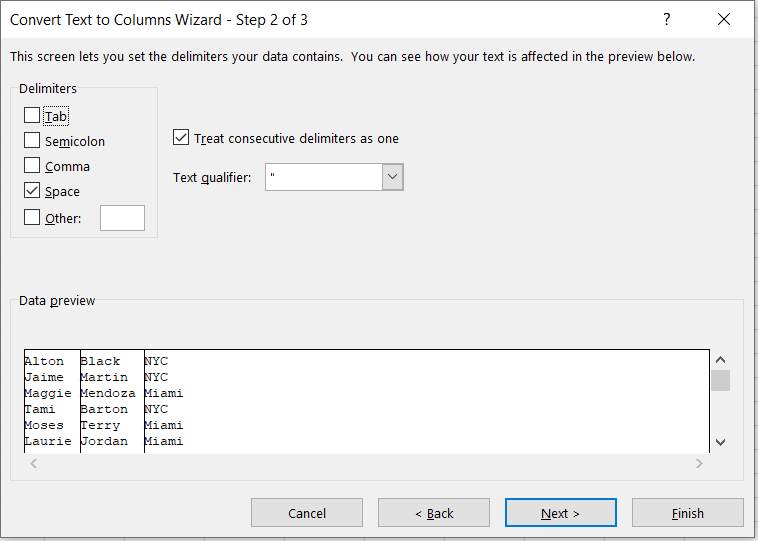Check the Semicolon delimiter option
The height and width of the screenshot is (541, 758).
pyautogui.click(x=32, y=141)
